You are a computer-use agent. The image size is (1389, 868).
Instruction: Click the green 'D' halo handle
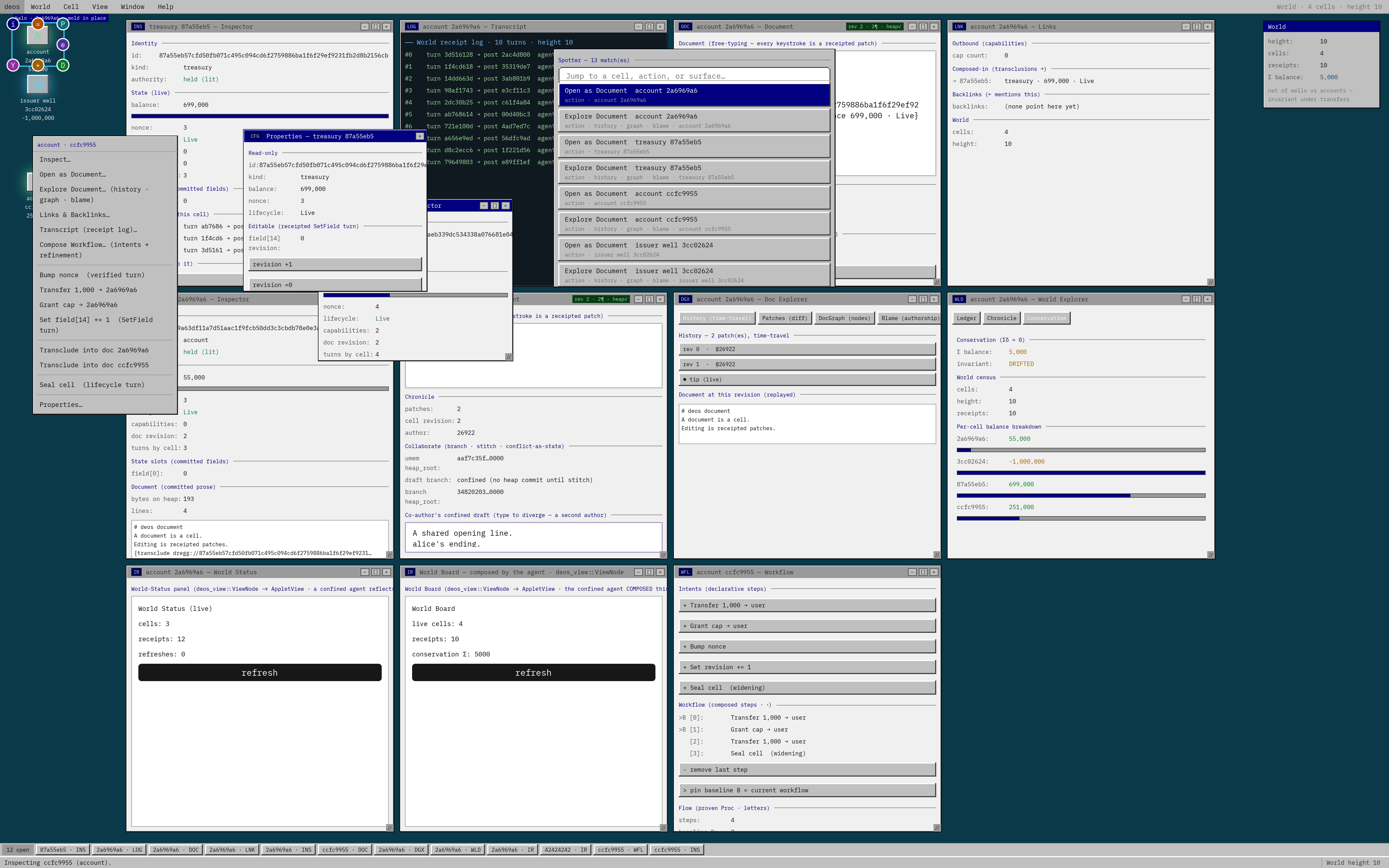point(63,65)
